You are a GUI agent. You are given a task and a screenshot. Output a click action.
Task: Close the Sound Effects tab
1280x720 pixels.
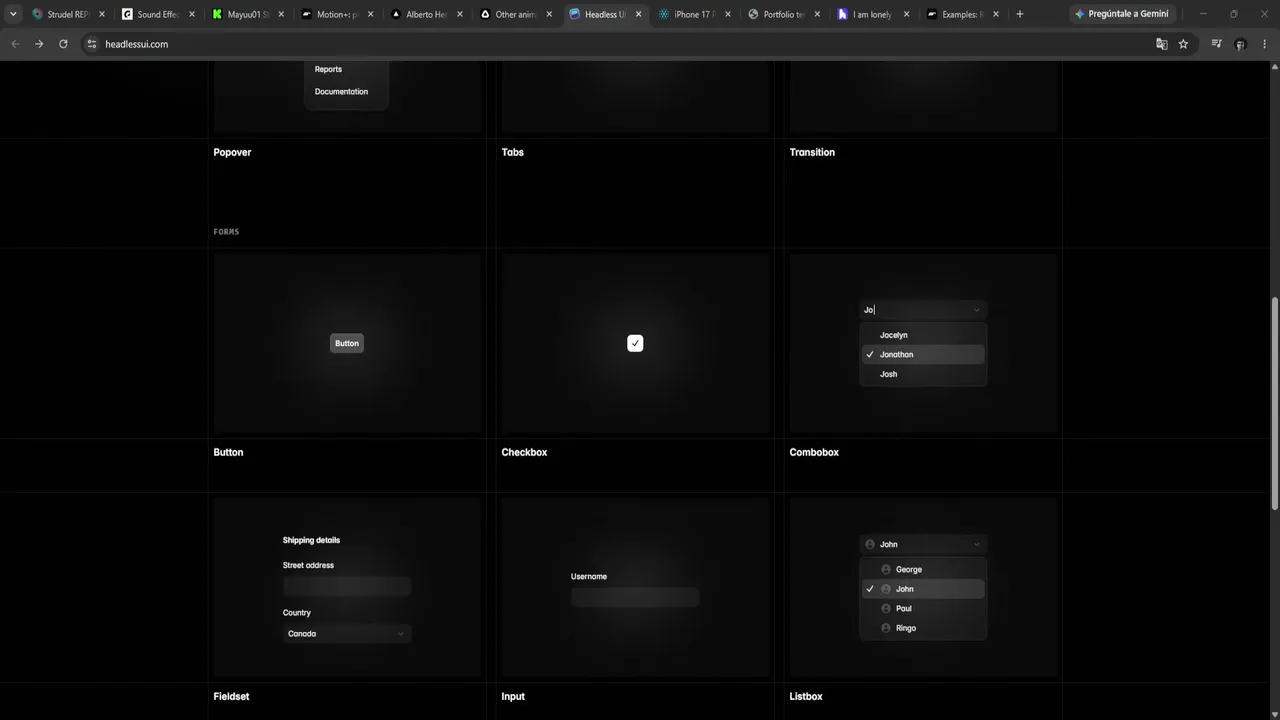[191, 15]
